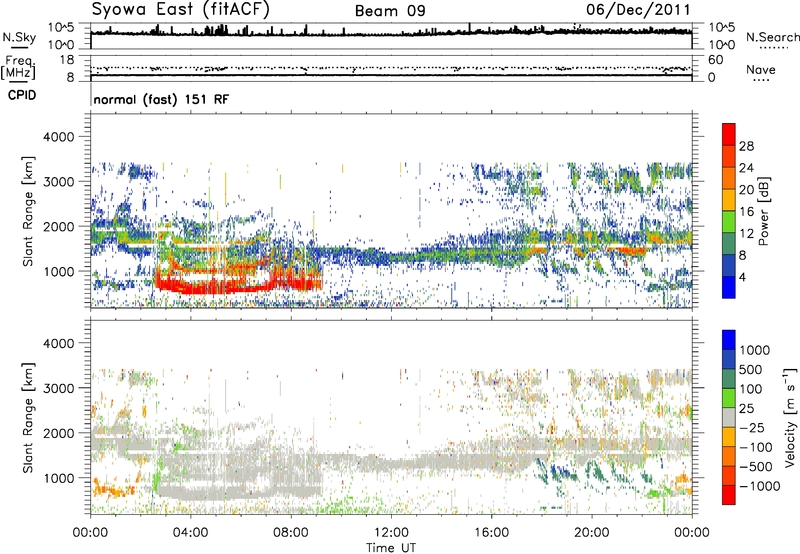Click the '10^5' label beside N.Search

721,27
